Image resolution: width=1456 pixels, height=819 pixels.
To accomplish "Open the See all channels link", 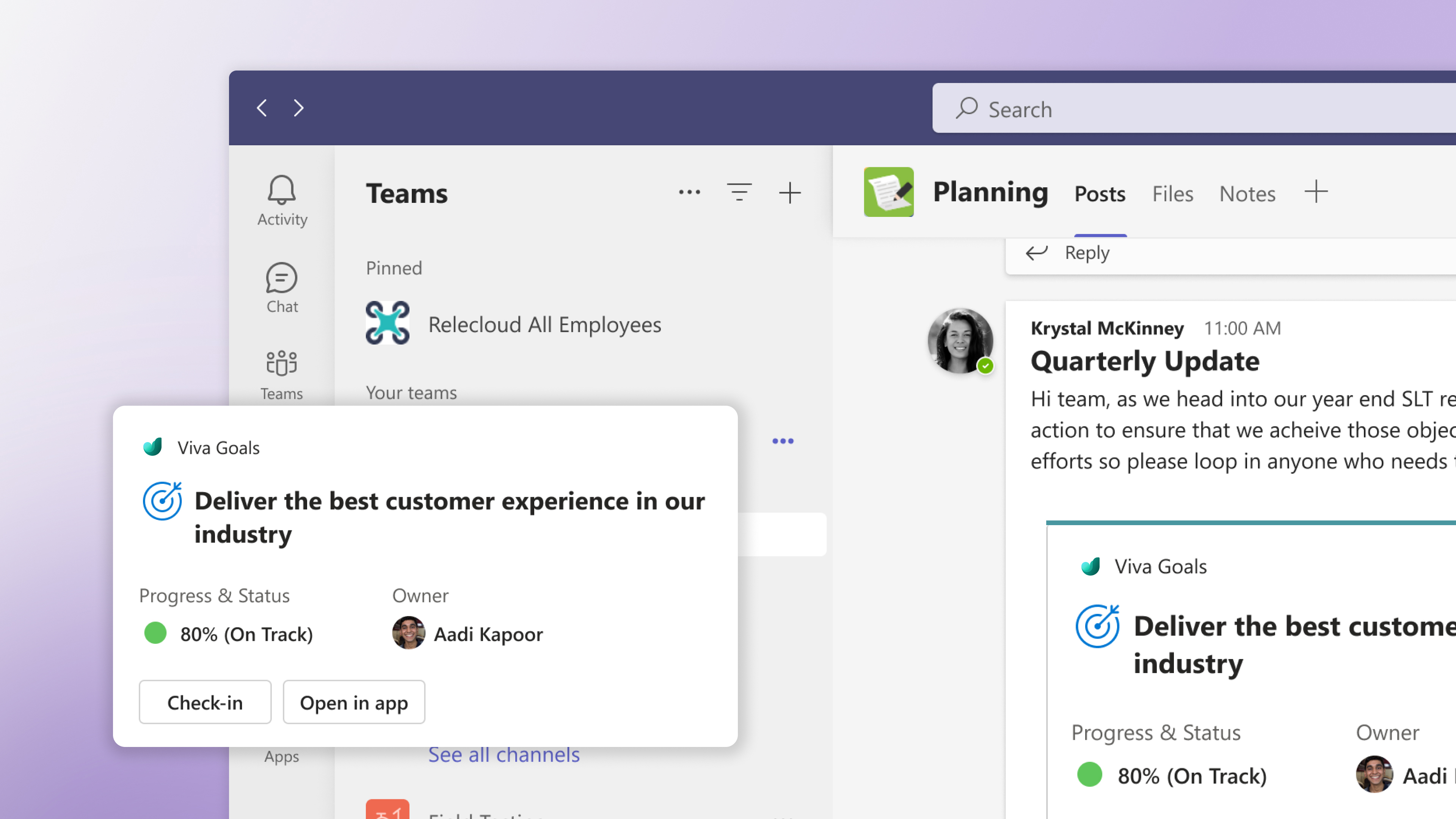I will pos(504,755).
